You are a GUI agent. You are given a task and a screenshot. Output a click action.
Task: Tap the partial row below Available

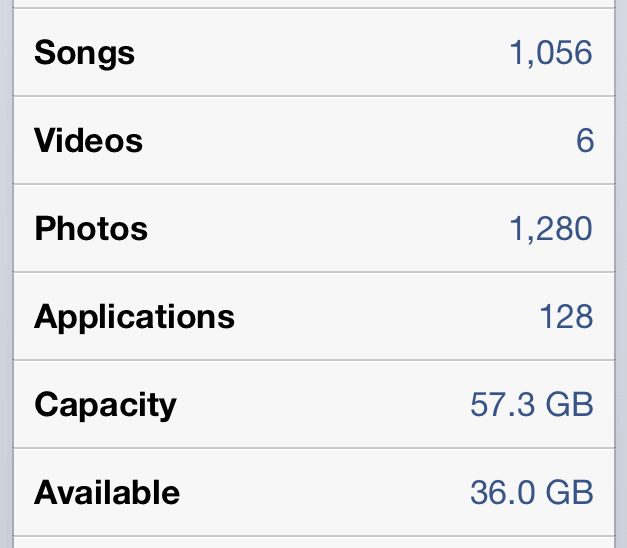(313, 543)
